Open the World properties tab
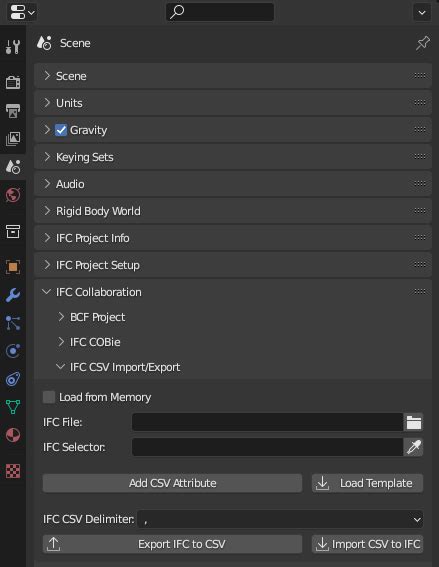This screenshot has width=439, height=567. (13, 195)
